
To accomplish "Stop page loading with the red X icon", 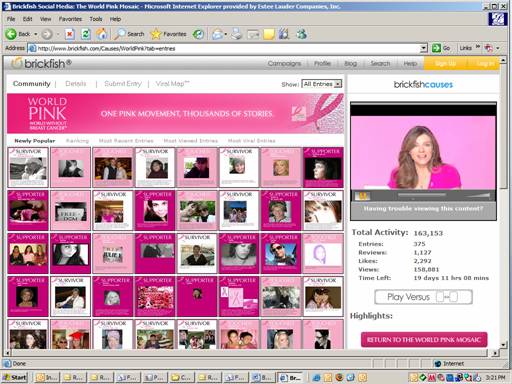I will click(x=69, y=34).
